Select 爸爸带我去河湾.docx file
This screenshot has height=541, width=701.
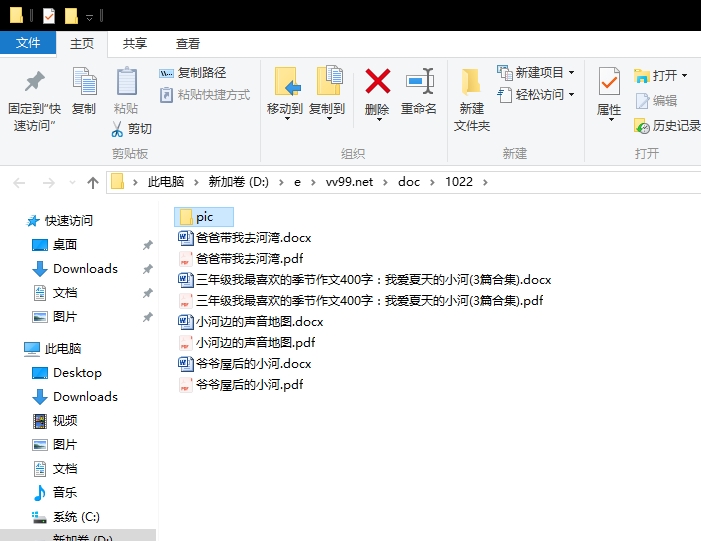245,238
